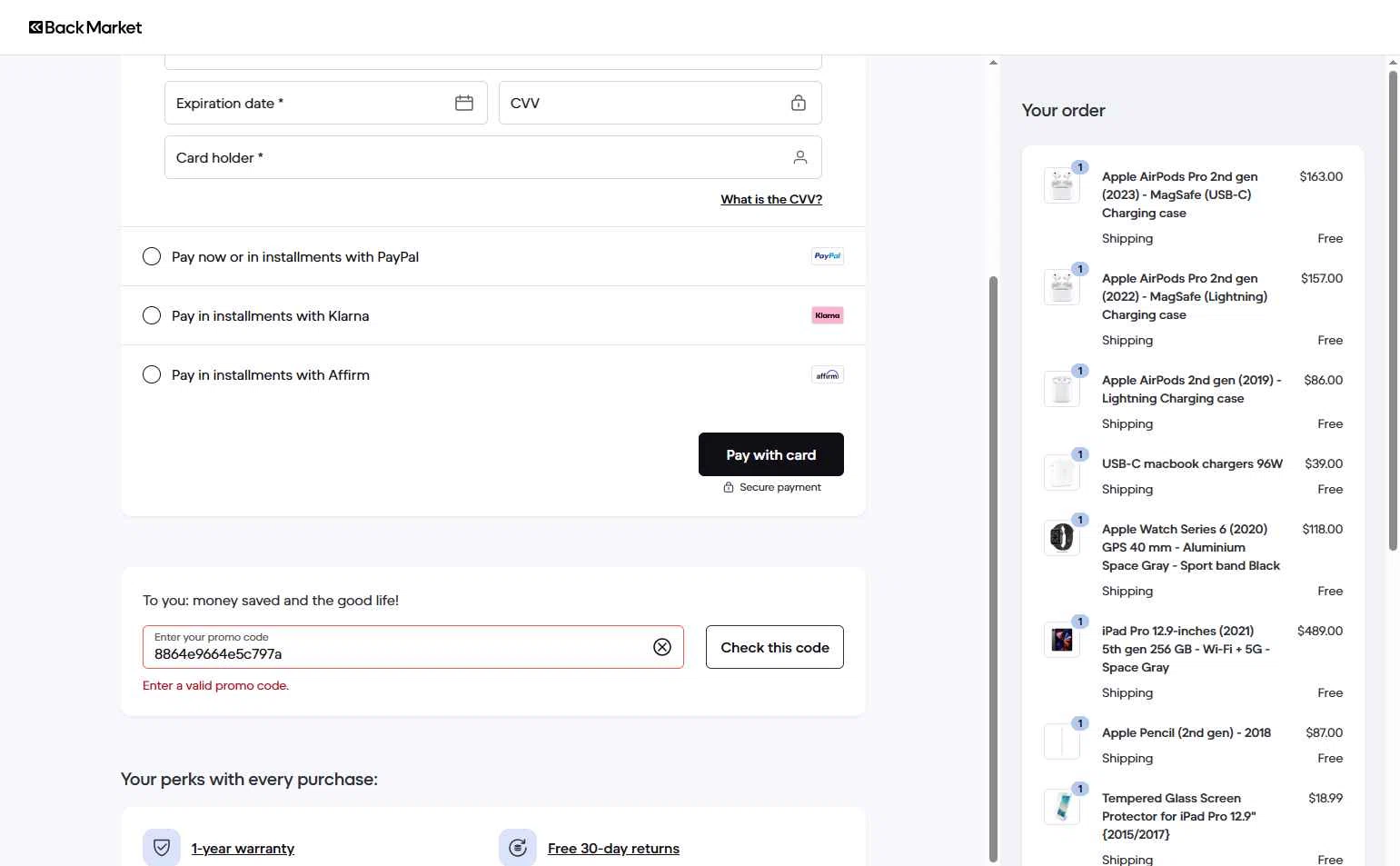Click the Apple Pencil (2nd gen) - 2018 title

pyautogui.click(x=1187, y=732)
